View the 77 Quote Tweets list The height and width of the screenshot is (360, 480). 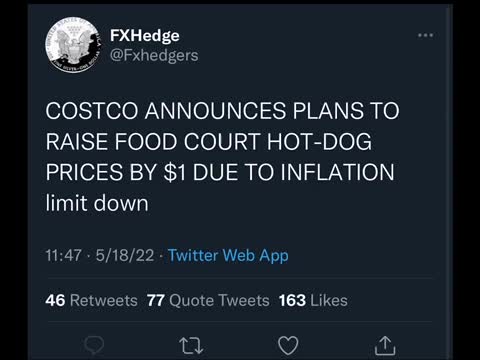(x=208, y=300)
